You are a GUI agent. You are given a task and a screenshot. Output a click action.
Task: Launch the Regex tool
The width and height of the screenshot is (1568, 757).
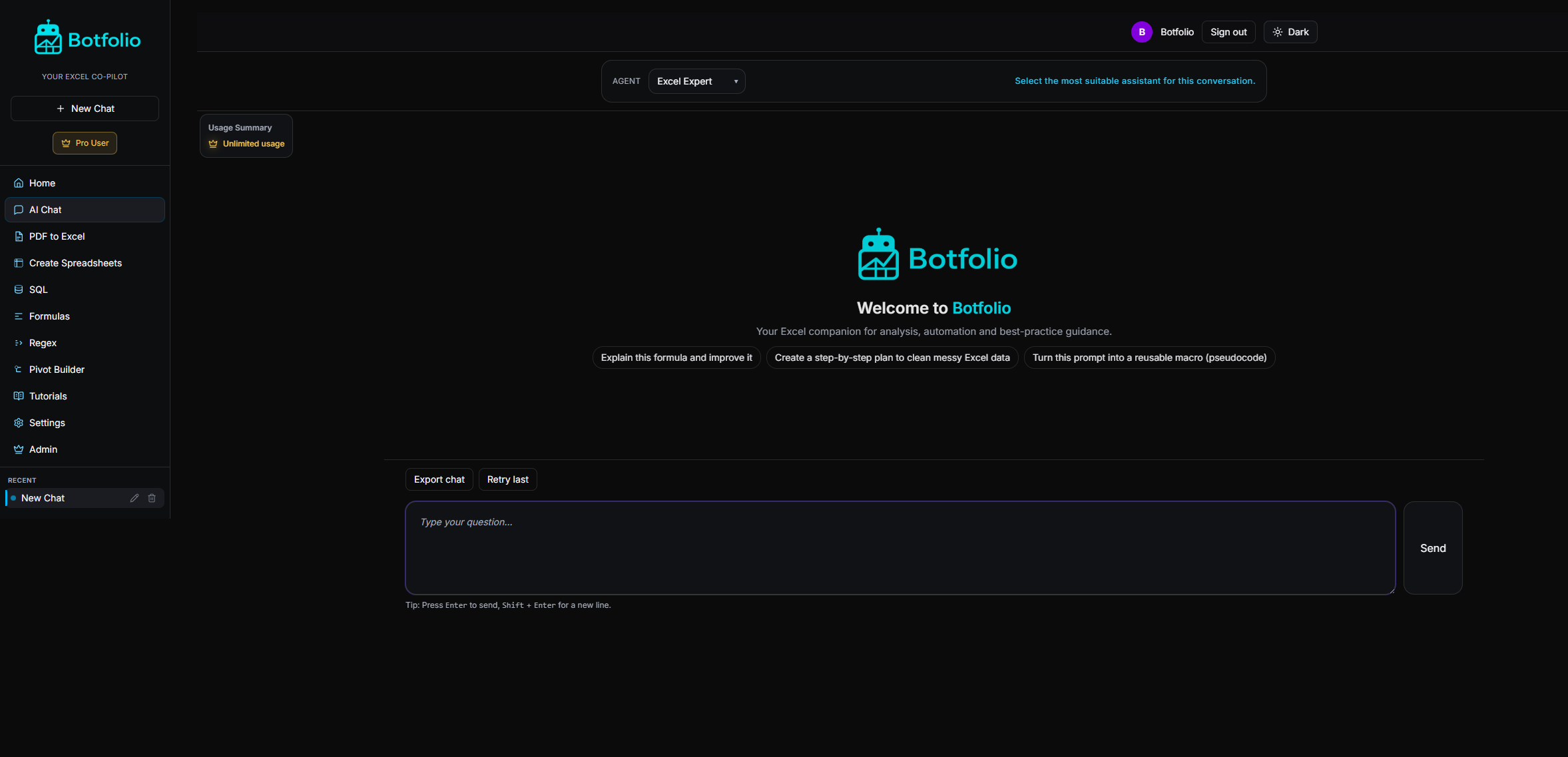(43, 342)
